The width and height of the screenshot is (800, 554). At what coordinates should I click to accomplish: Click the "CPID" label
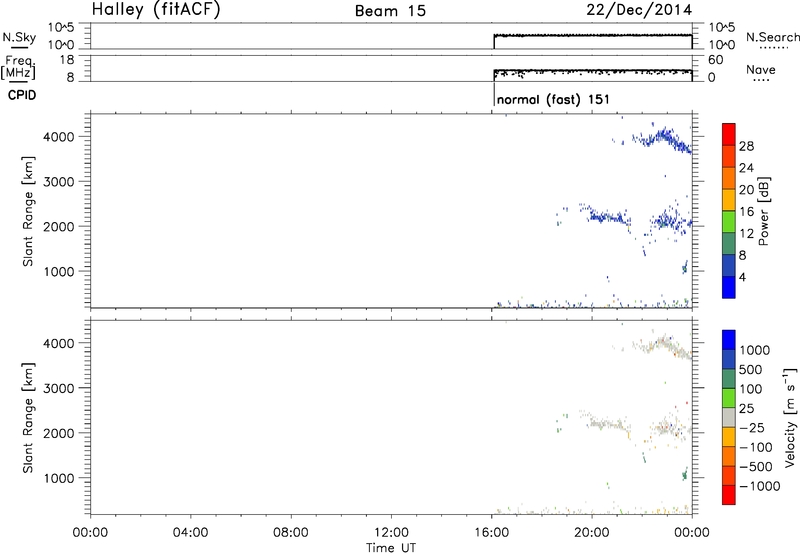(21, 95)
